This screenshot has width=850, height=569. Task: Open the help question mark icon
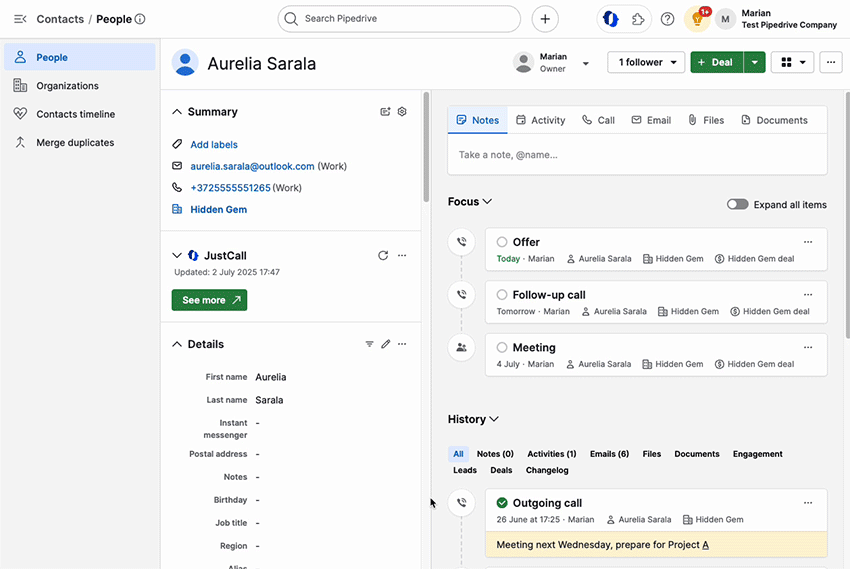pyautogui.click(x=667, y=19)
